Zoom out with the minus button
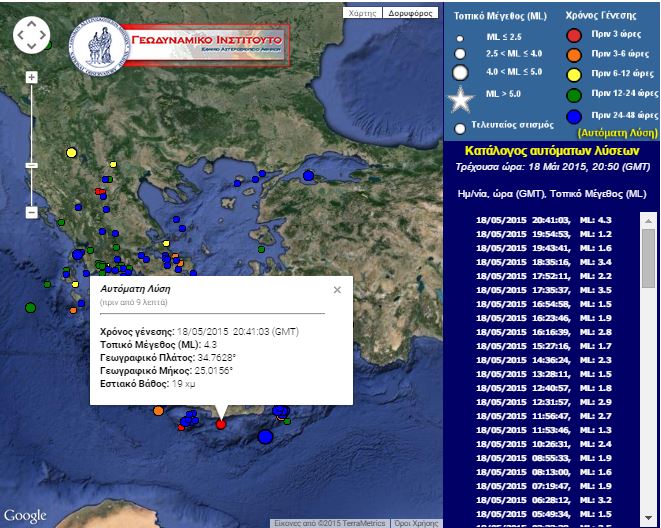 [x=32, y=212]
